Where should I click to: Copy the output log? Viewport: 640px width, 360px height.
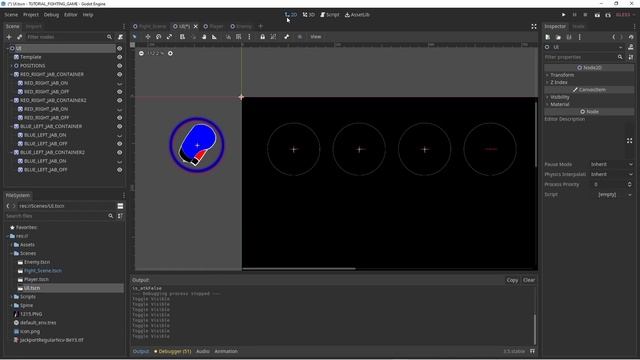coord(512,280)
